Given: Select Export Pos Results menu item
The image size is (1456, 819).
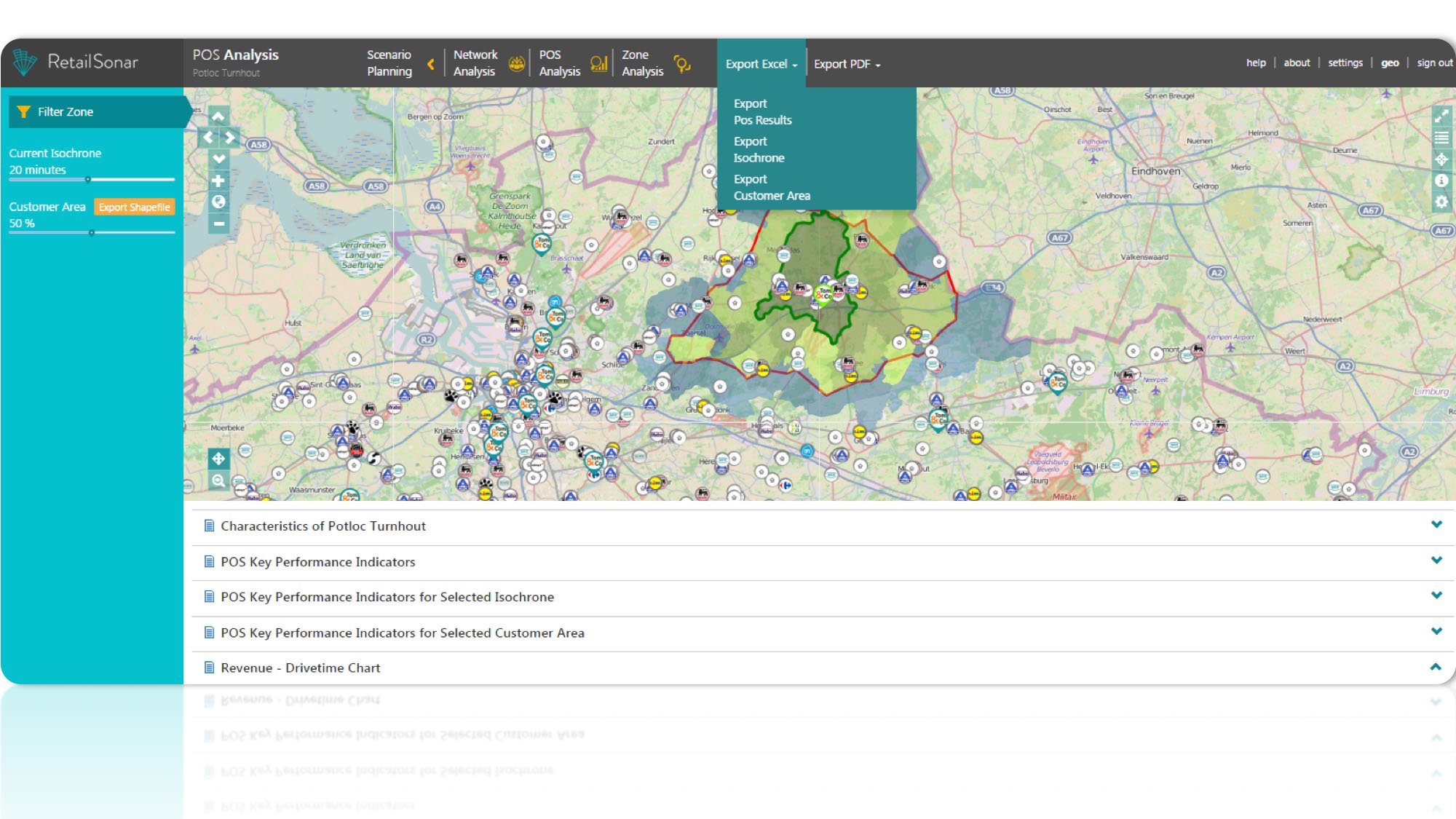Looking at the screenshot, I should (762, 112).
